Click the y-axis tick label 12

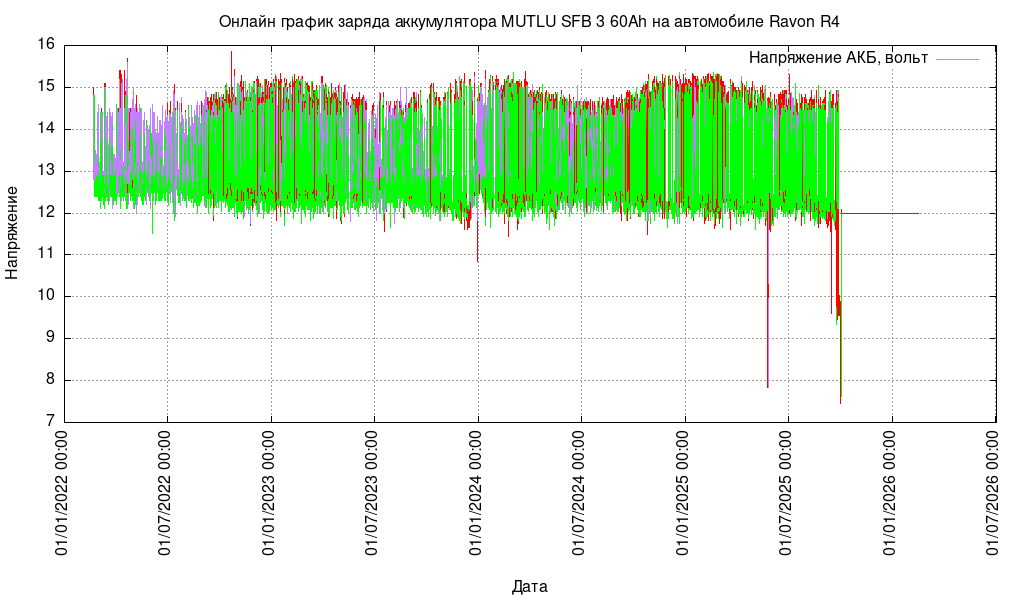(46, 212)
